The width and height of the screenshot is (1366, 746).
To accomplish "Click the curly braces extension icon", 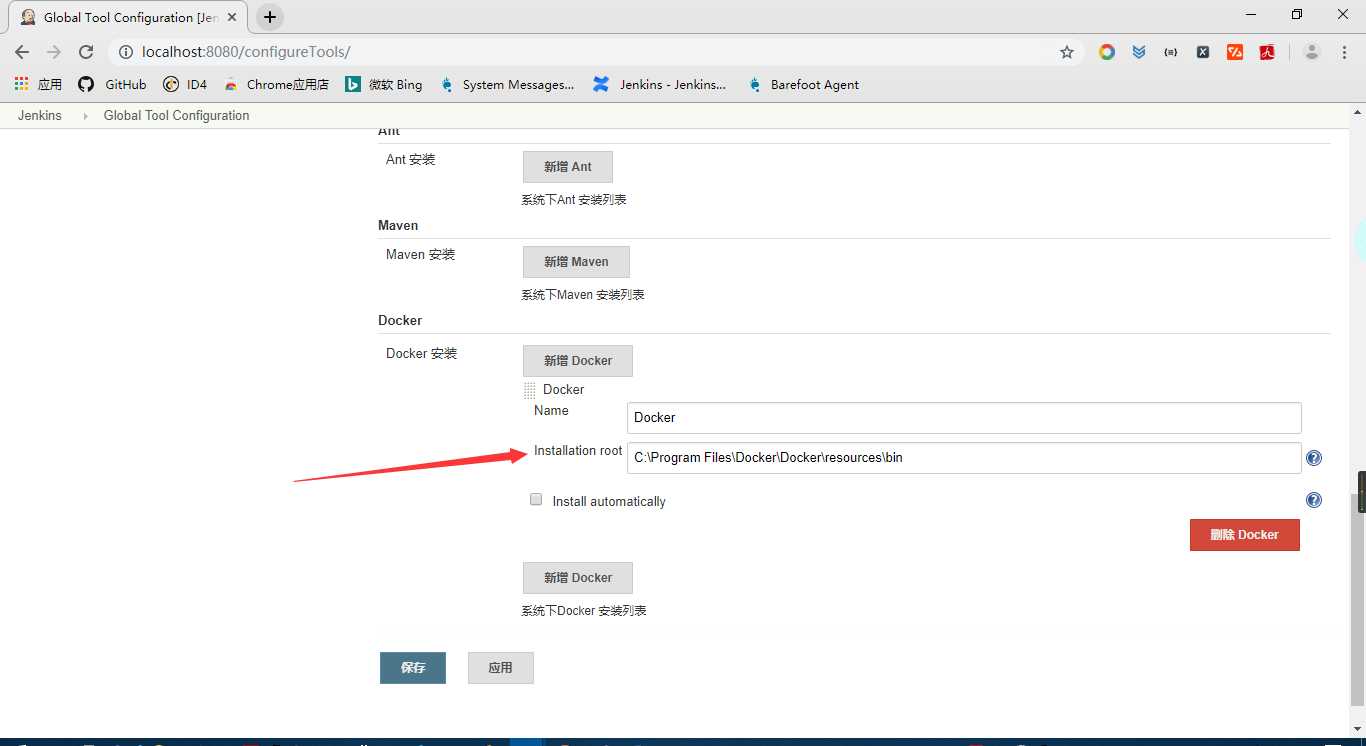I will (x=1171, y=52).
